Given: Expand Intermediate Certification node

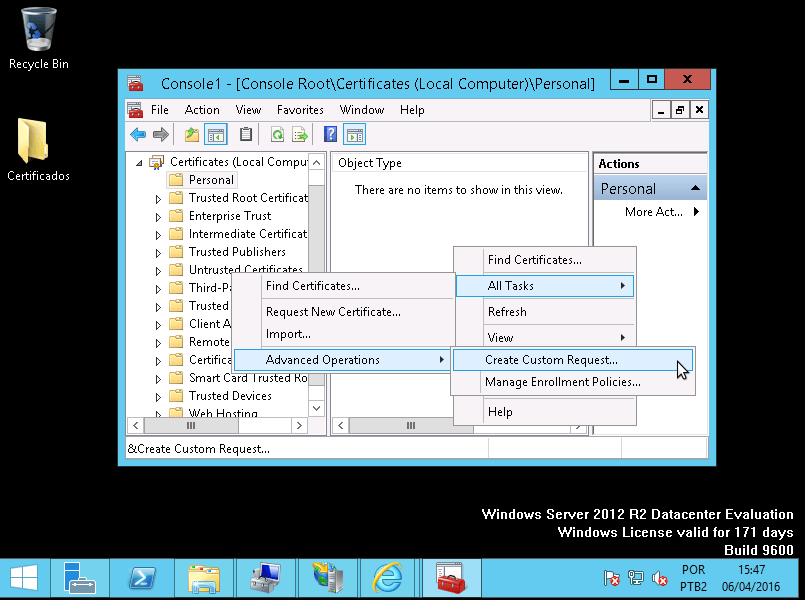Looking at the screenshot, I should tap(158, 235).
